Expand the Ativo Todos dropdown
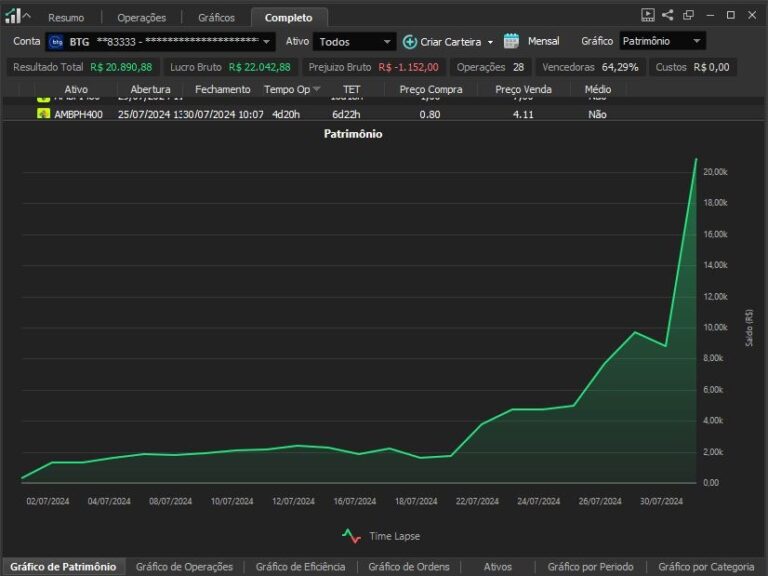The width and height of the screenshot is (768, 576). [355, 42]
